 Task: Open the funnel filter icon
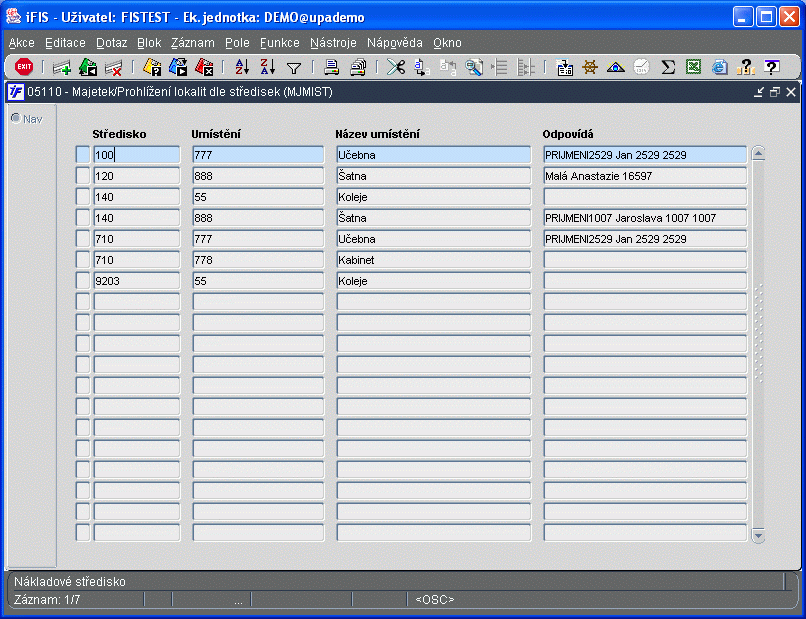coord(294,68)
